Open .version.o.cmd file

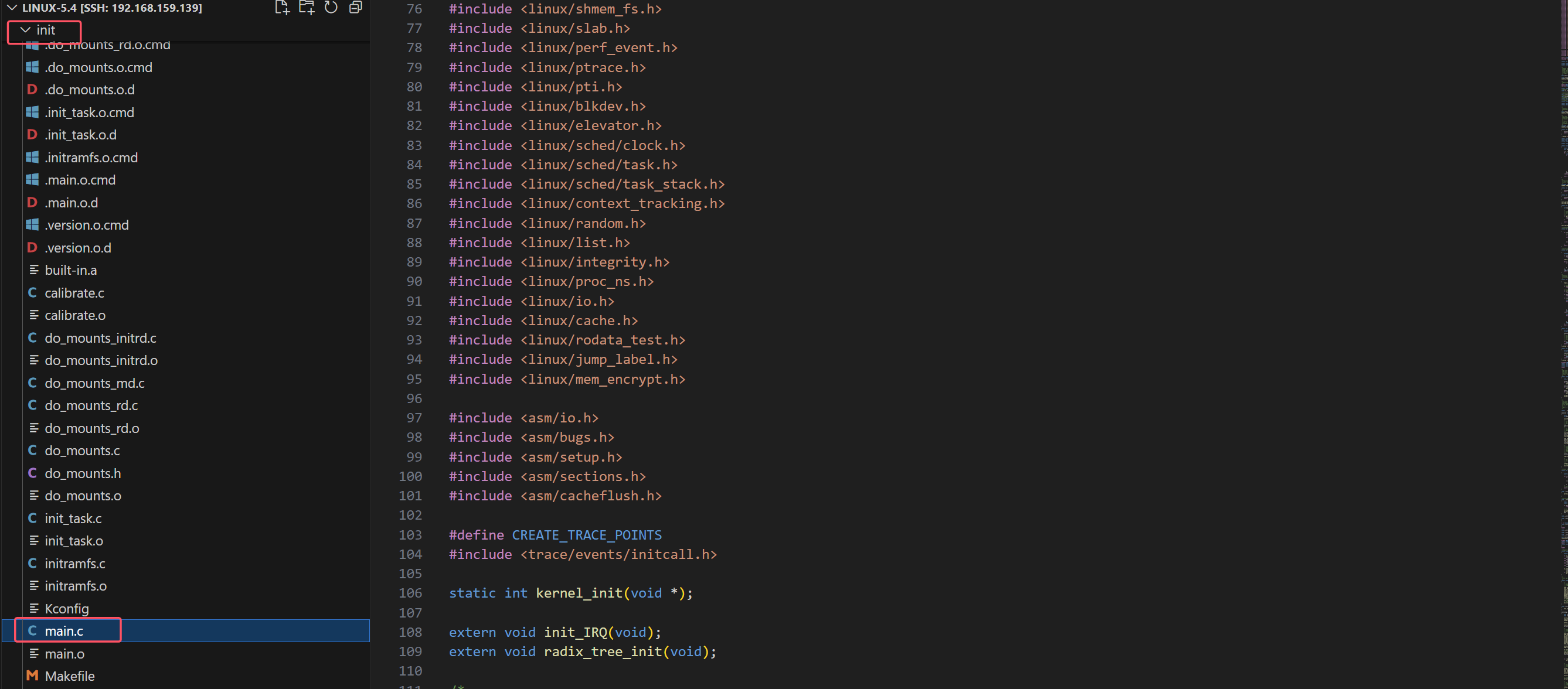click(x=86, y=225)
